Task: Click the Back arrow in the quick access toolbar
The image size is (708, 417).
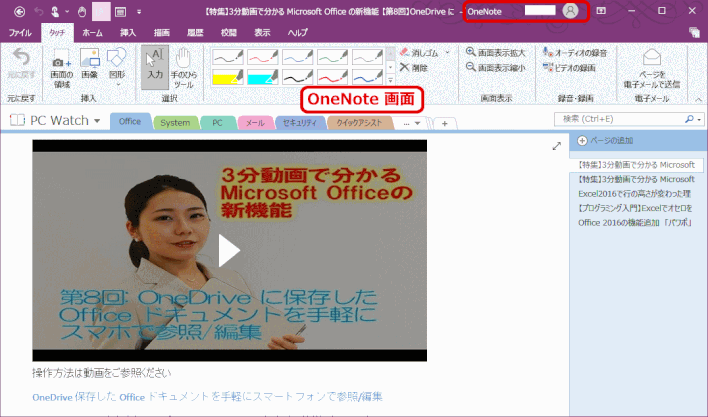Action: click(19, 12)
